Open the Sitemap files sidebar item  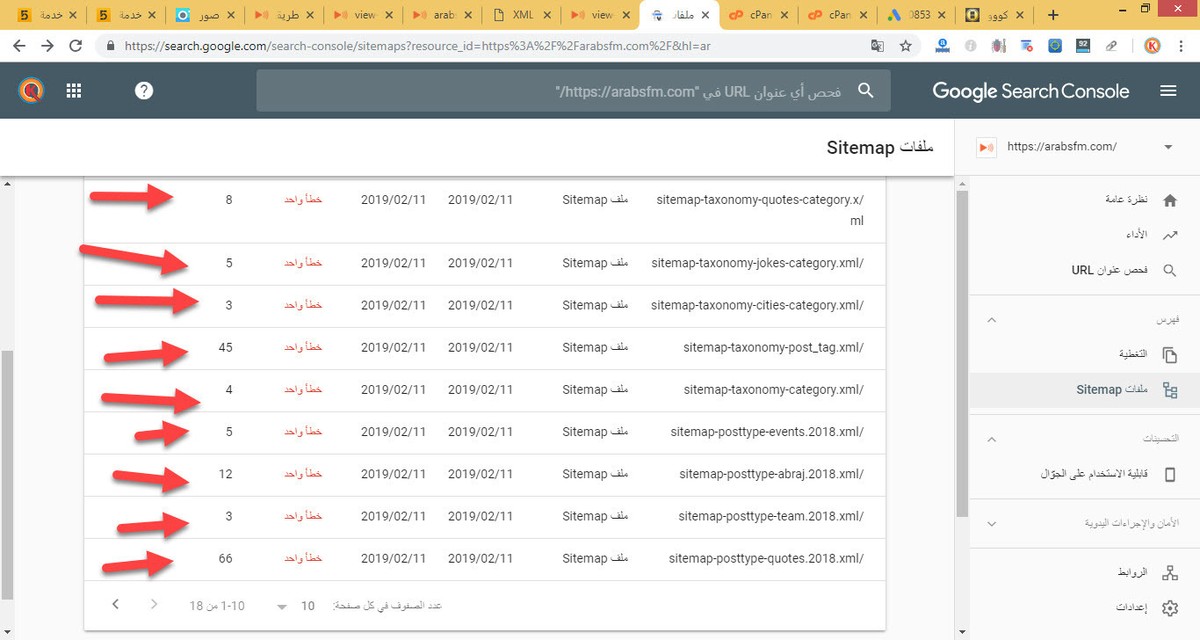pos(1084,390)
